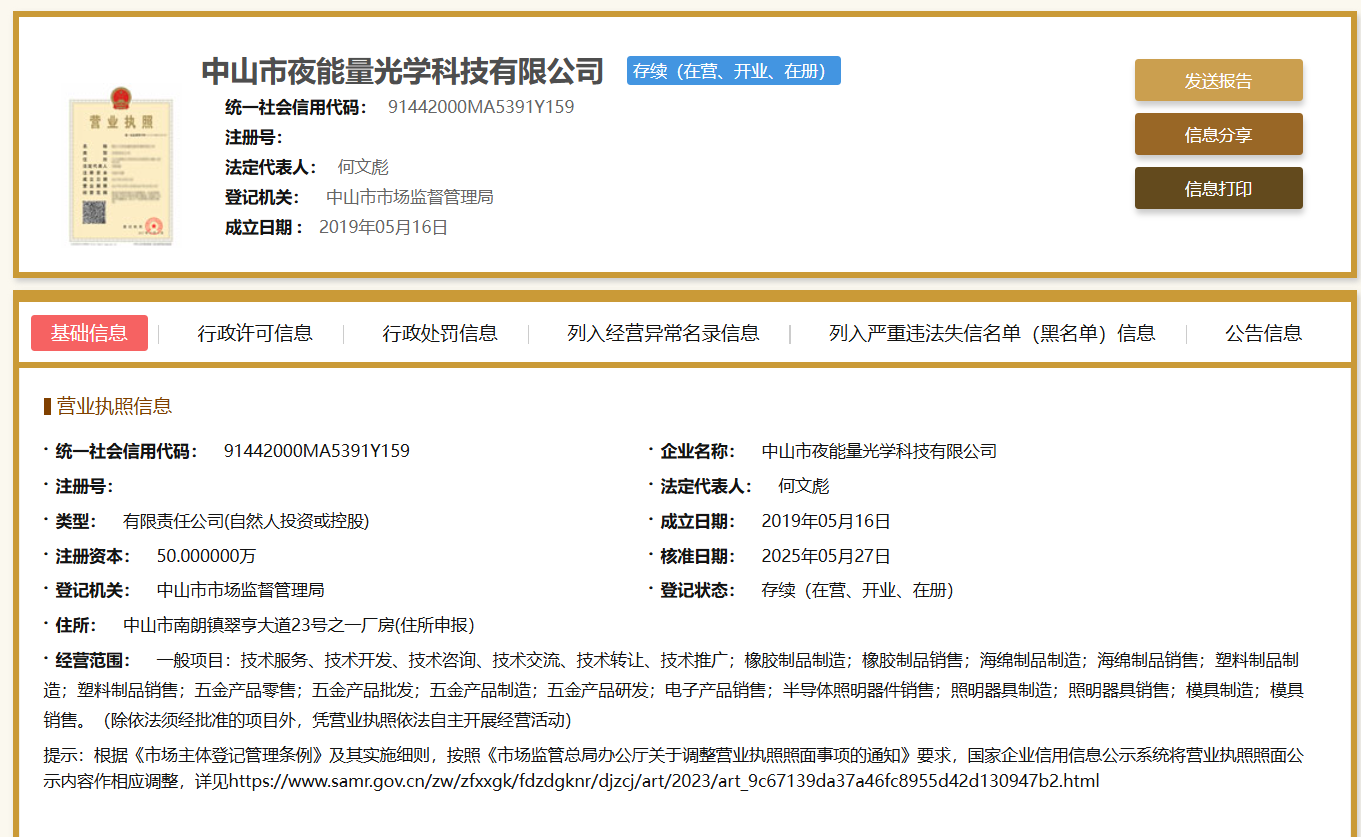The image size is (1361, 837).
Task: Click the 发送报告 button
Action: (x=1218, y=81)
